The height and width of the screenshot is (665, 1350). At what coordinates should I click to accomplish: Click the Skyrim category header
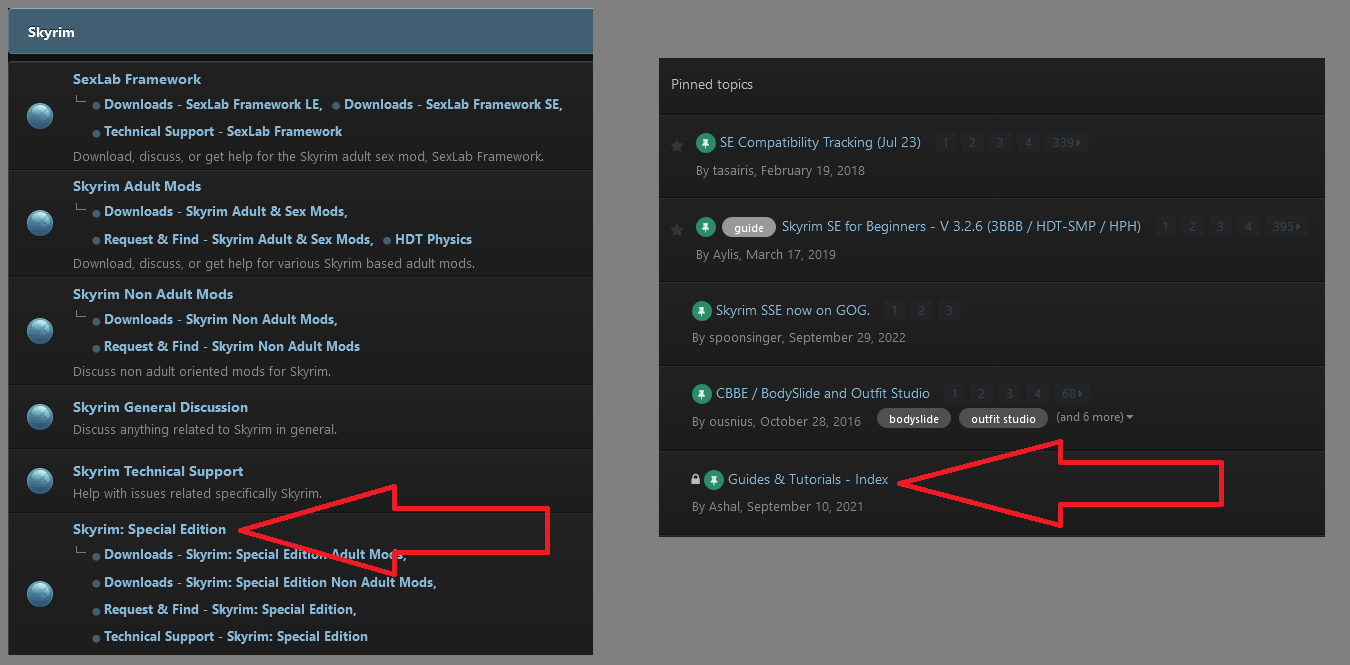click(300, 32)
